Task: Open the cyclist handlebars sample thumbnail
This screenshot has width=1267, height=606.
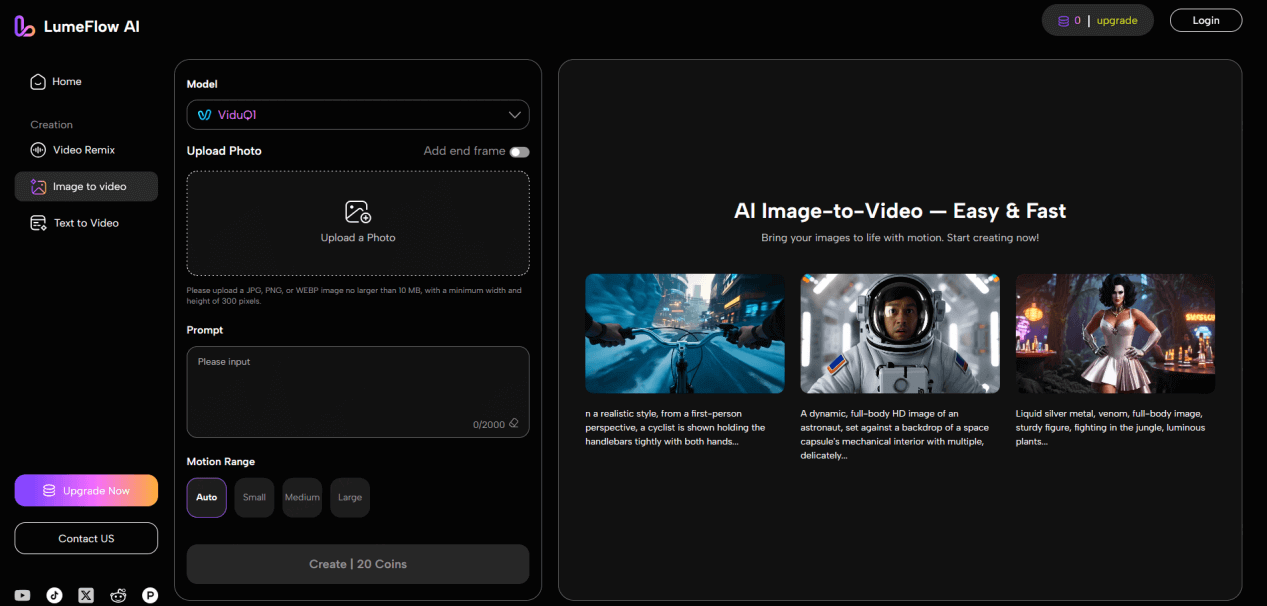Action: pyautogui.click(x=685, y=333)
